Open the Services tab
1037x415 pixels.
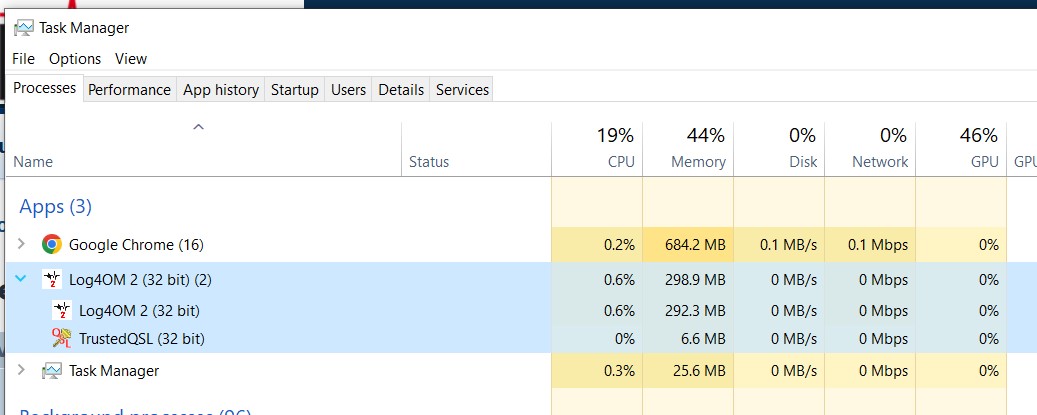pos(462,89)
